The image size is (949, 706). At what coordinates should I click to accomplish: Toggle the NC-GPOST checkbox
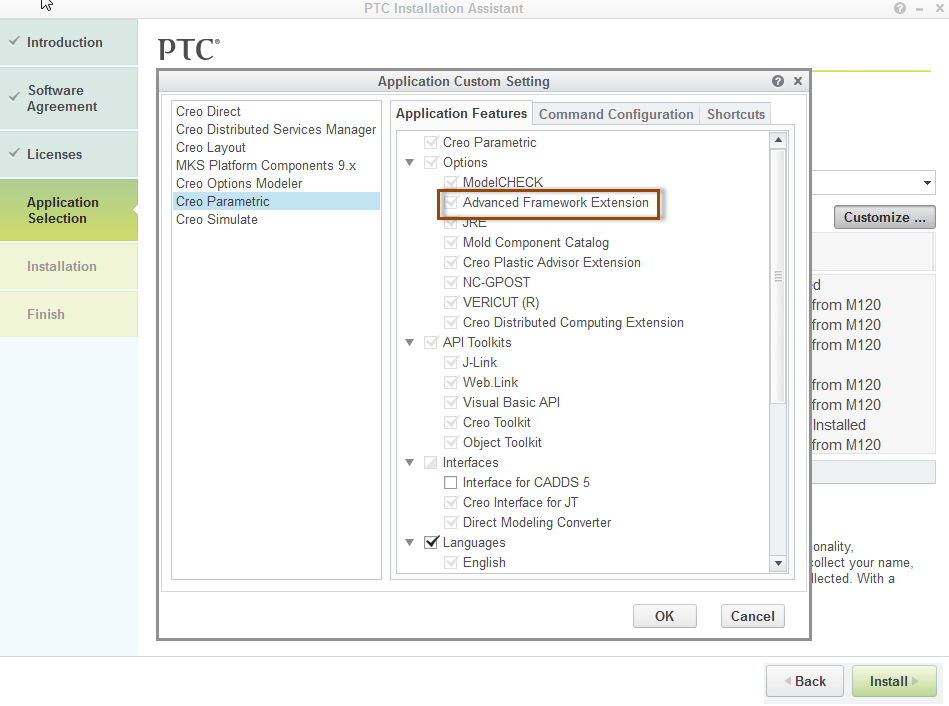pos(450,282)
